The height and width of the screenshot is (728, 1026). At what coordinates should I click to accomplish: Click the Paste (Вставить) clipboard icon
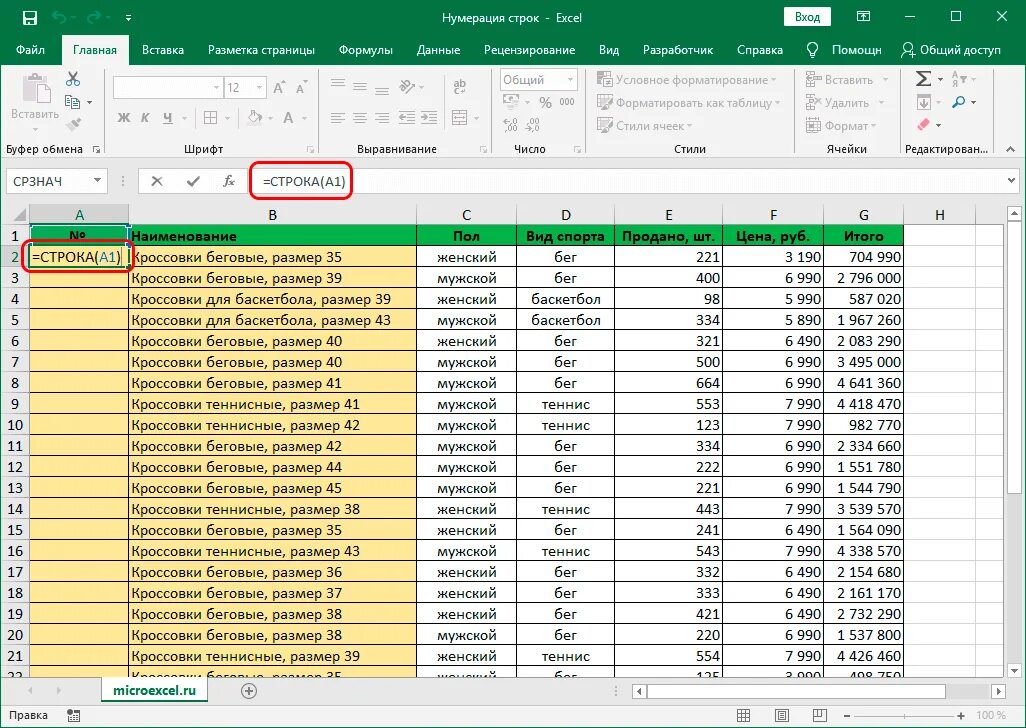pyautogui.click(x=35, y=88)
